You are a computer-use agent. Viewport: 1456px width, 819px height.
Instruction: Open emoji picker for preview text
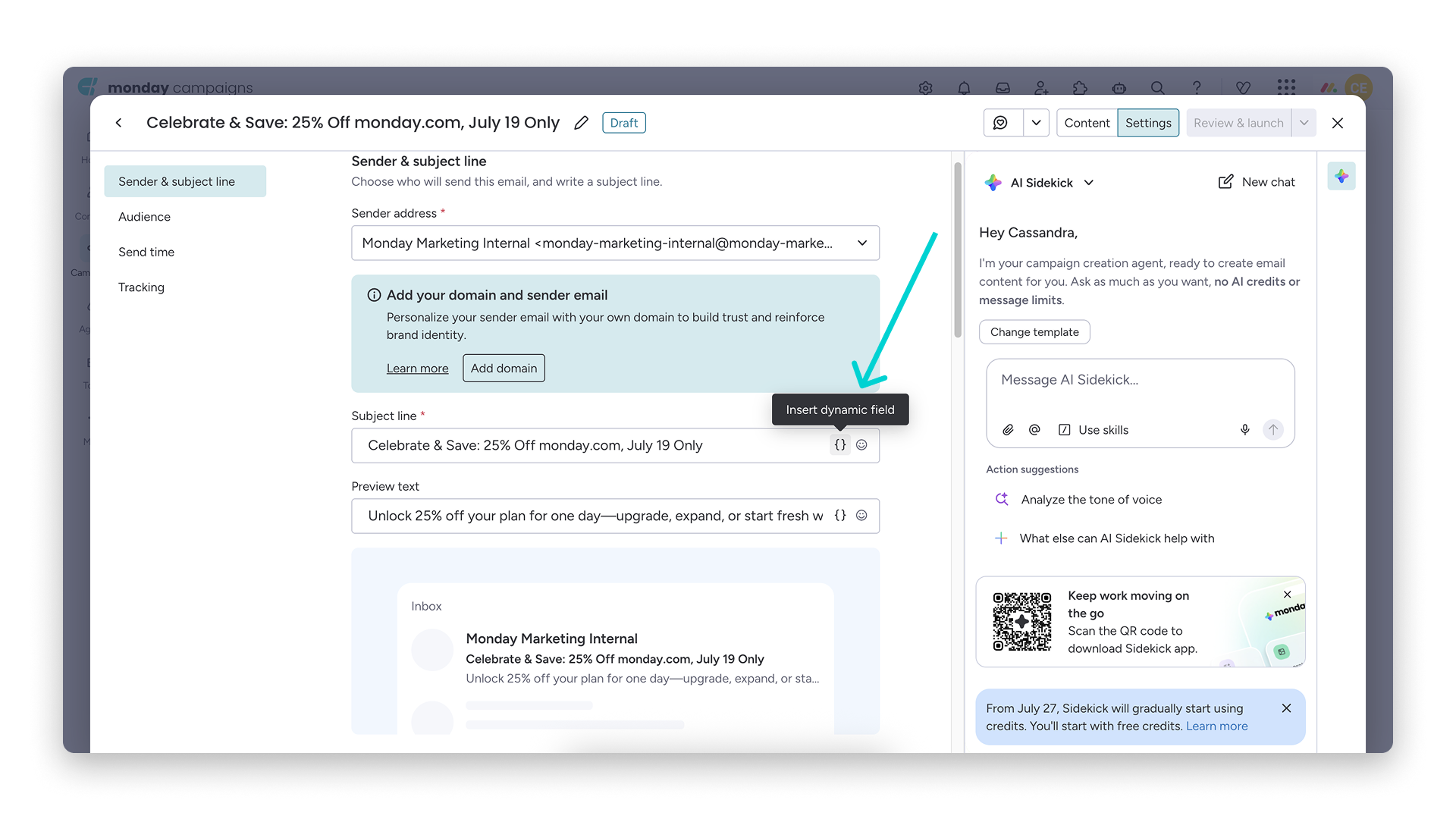coord(861,516)
